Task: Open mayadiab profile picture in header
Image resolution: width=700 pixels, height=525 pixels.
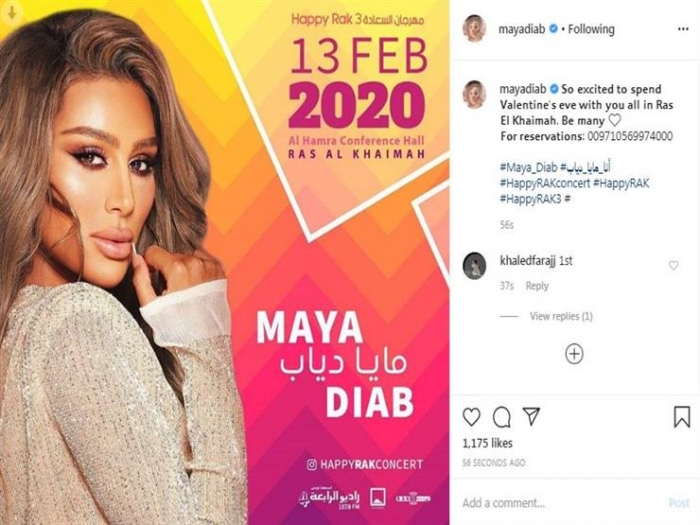Action: point(474,28)
